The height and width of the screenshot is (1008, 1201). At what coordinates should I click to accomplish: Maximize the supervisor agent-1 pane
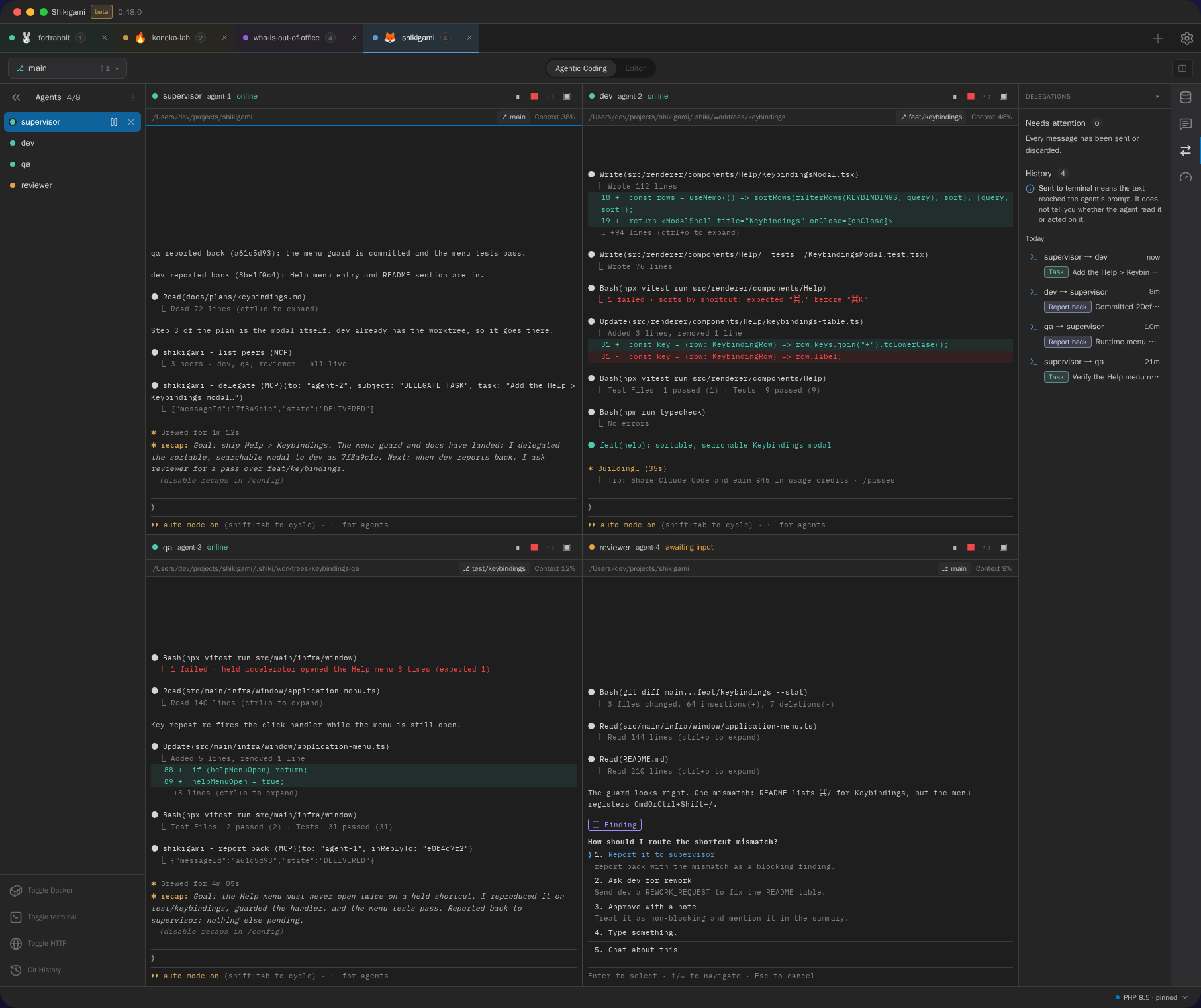[567, 97]
